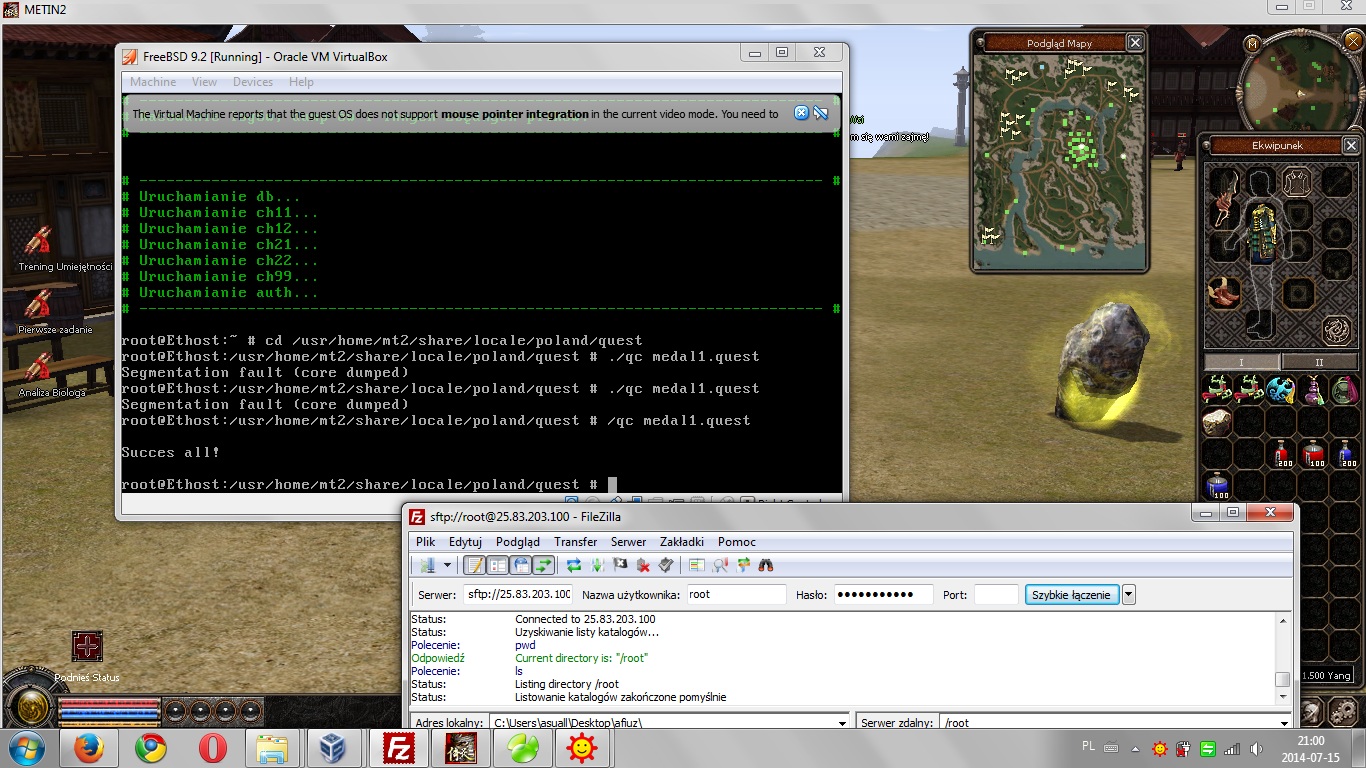Open FileZilla Pomoc menu
This screenshot has width=1366, height=768.
click(737, 542)
